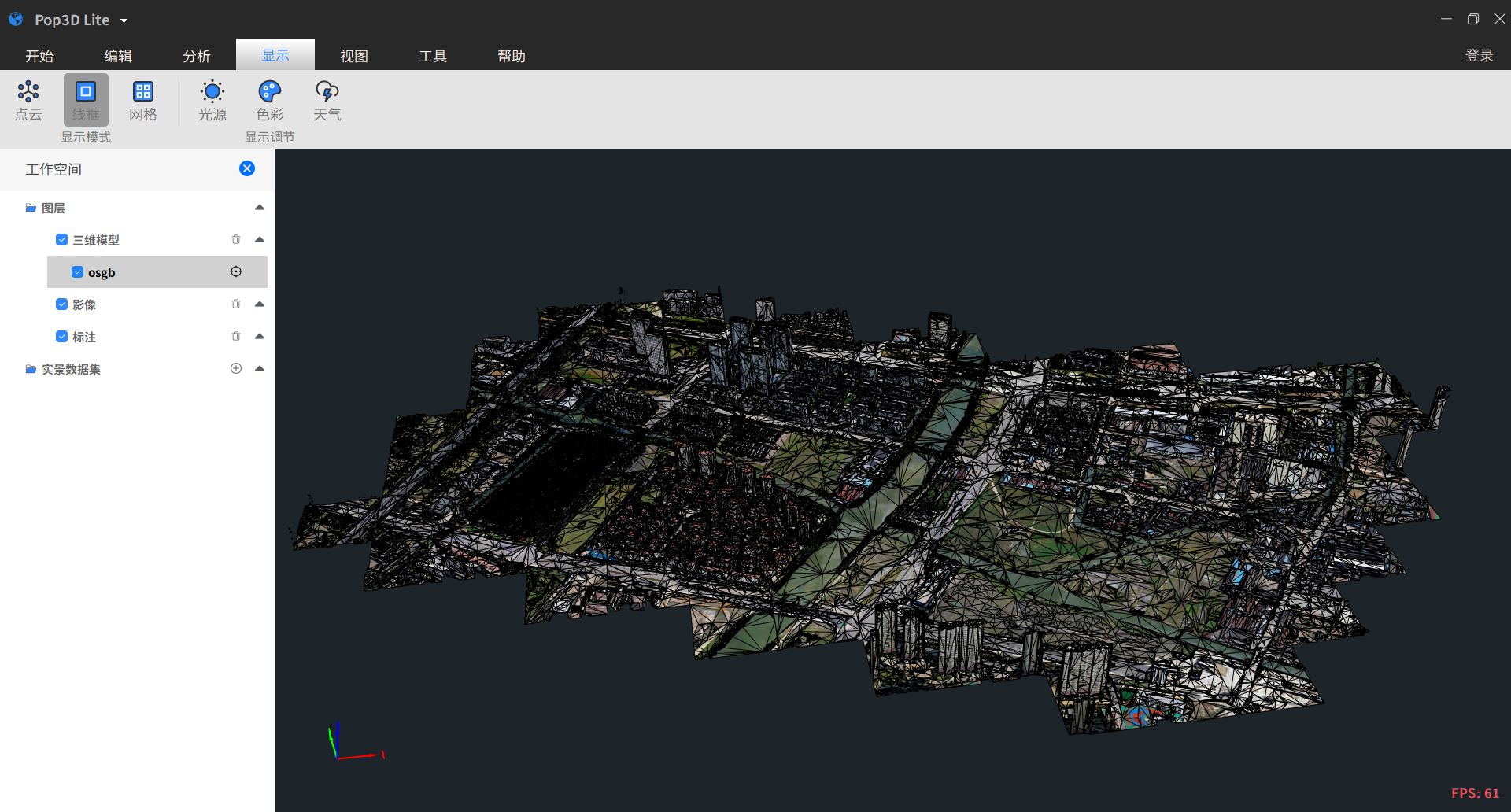Select the 图层 tree label

(54, 208)
